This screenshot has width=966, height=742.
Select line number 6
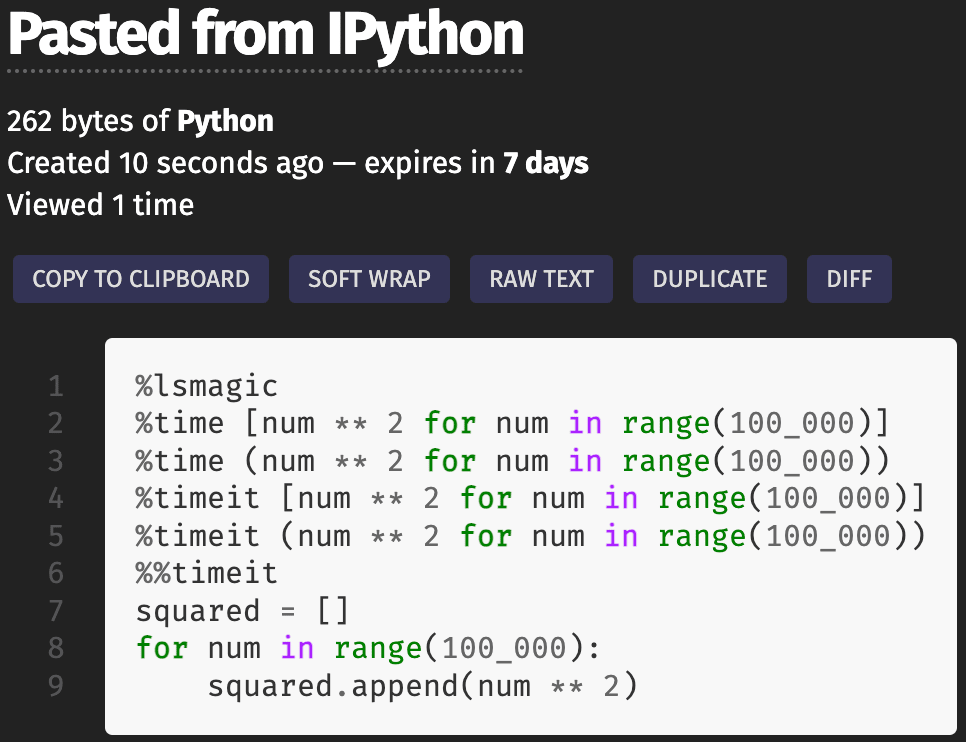(56, 573)
